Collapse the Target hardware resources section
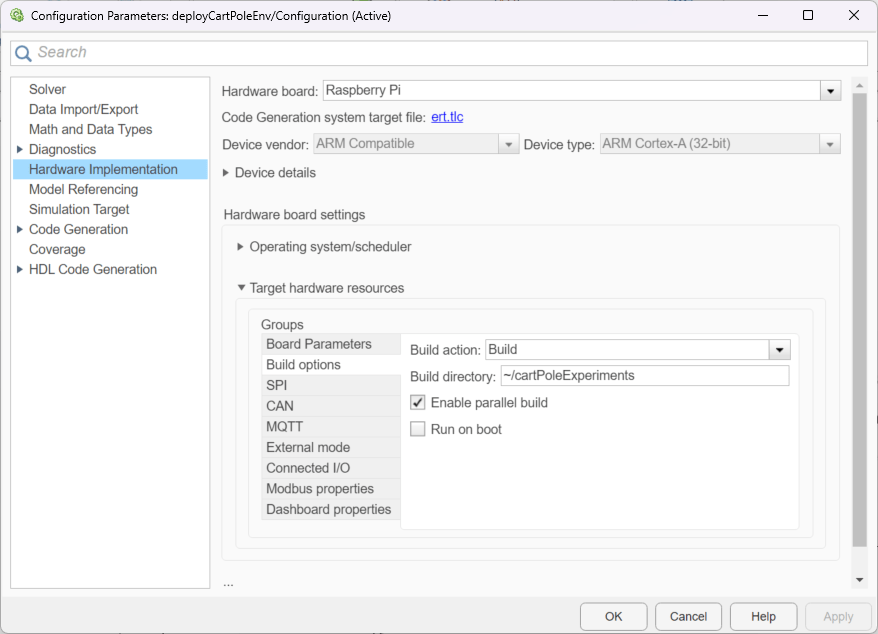 [x=240, y=288]
